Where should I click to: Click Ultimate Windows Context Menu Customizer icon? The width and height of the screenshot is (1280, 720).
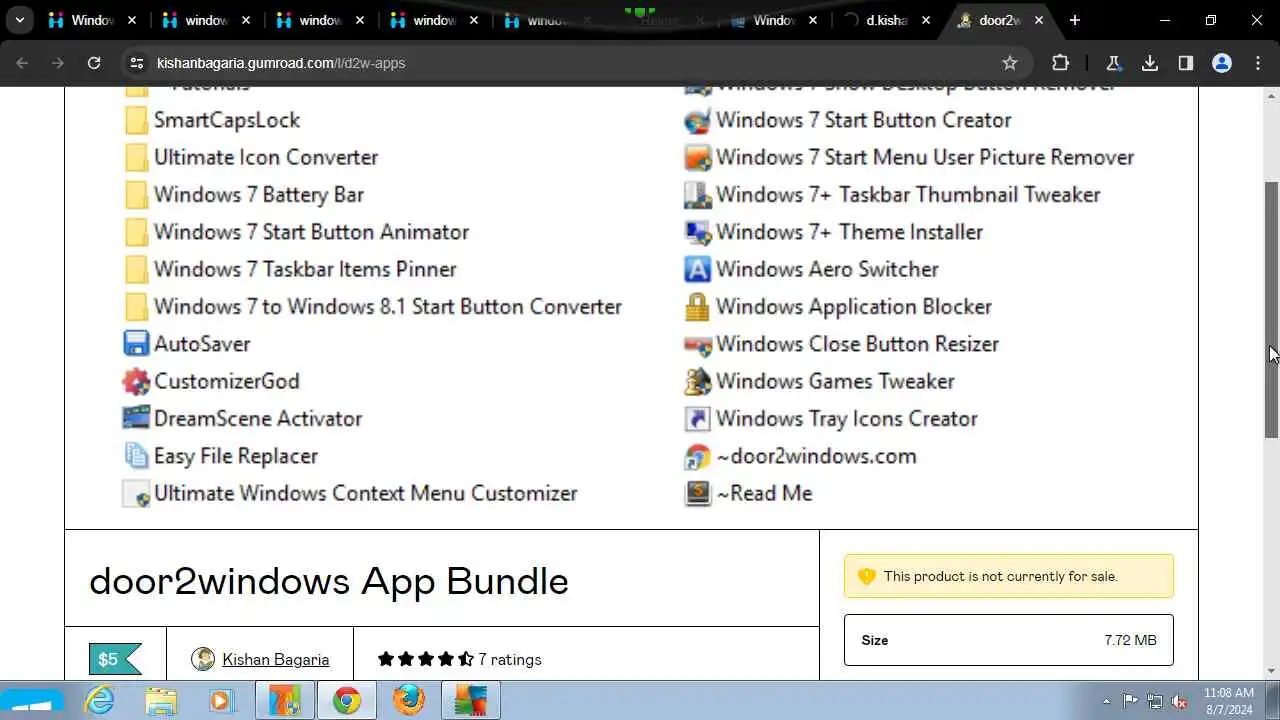tap(136, 493)
